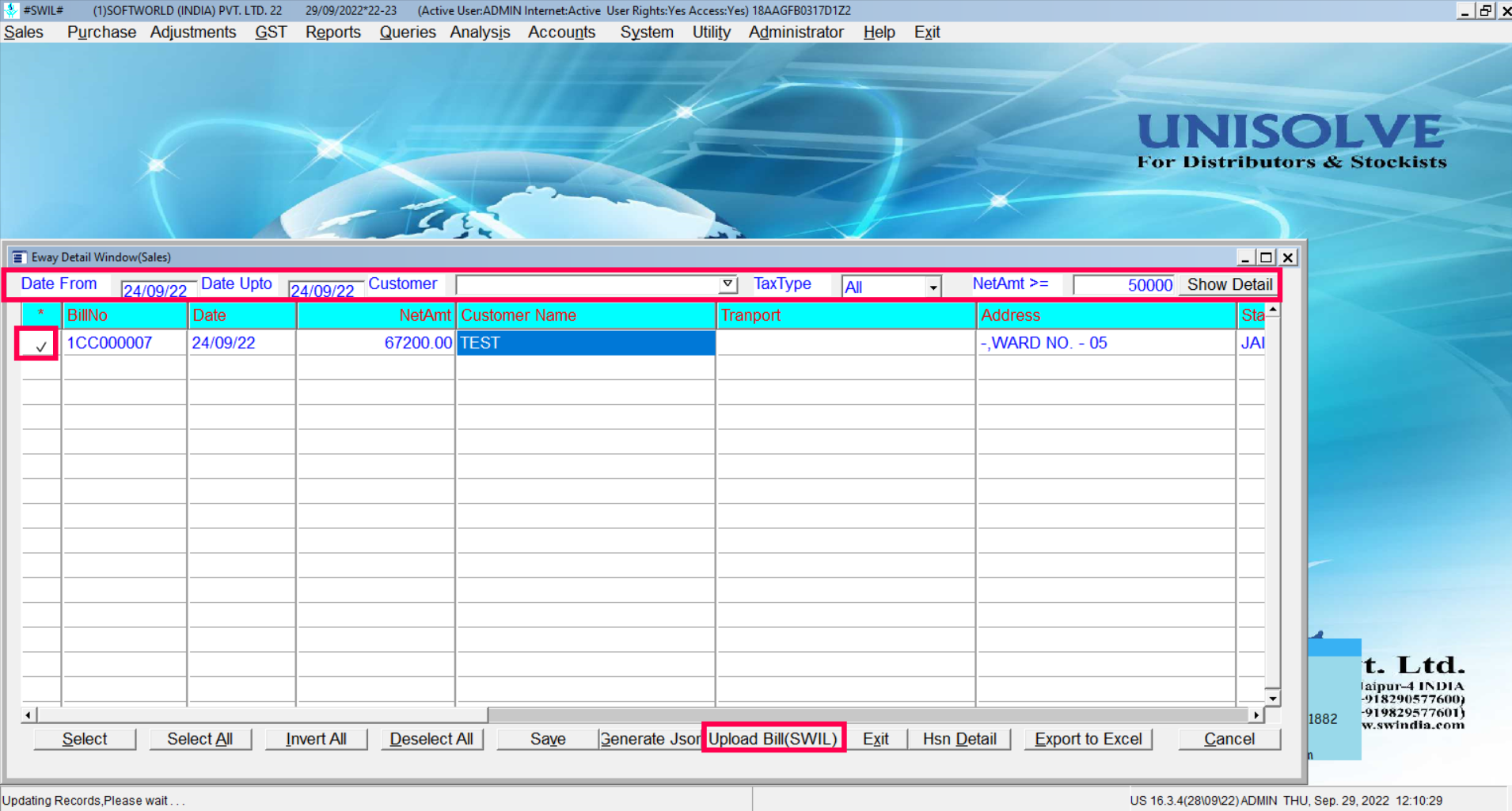The width and height of the screenshot is (1512, 811).
Task: Open the System menu
Action: (x=647, y=32)
